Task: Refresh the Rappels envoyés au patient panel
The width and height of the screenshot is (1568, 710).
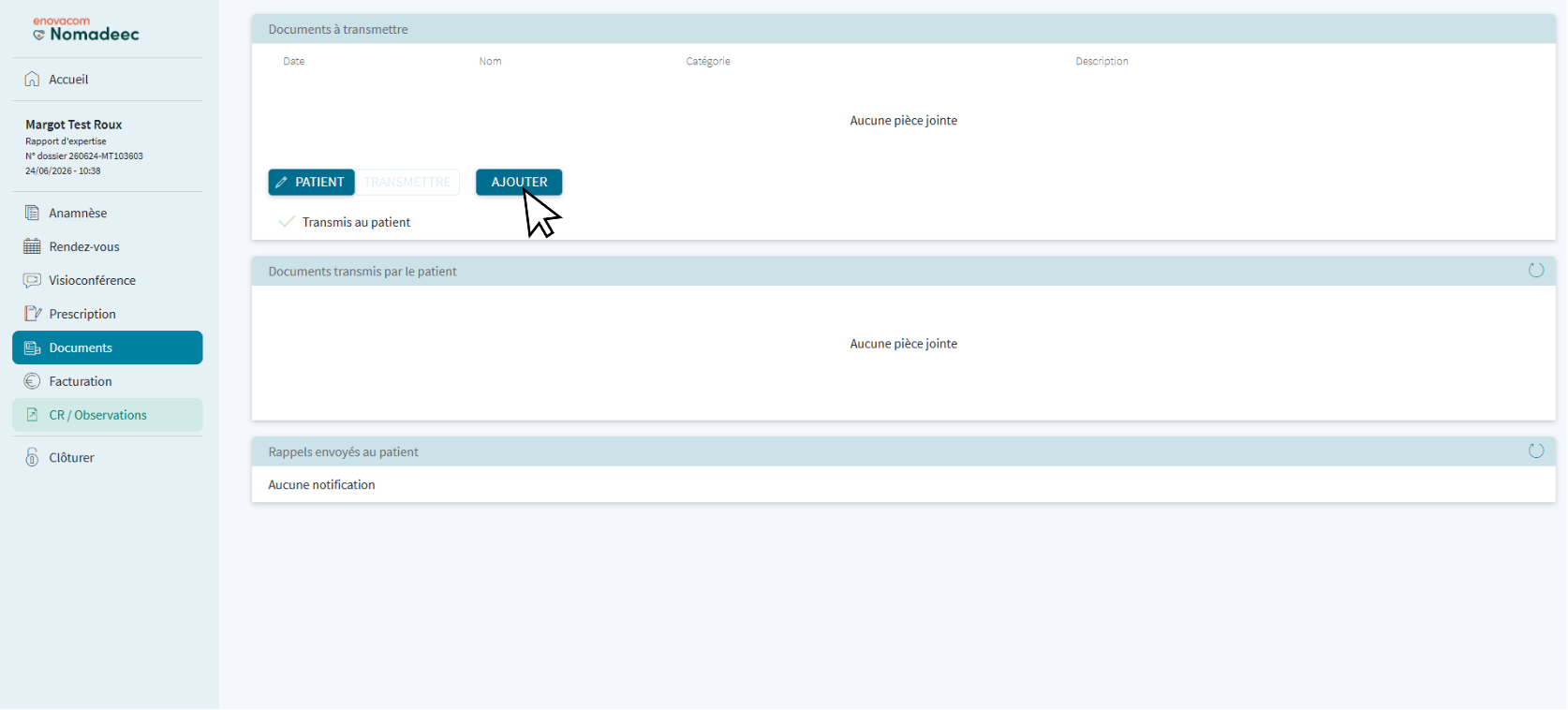Action: [1536, 451]
